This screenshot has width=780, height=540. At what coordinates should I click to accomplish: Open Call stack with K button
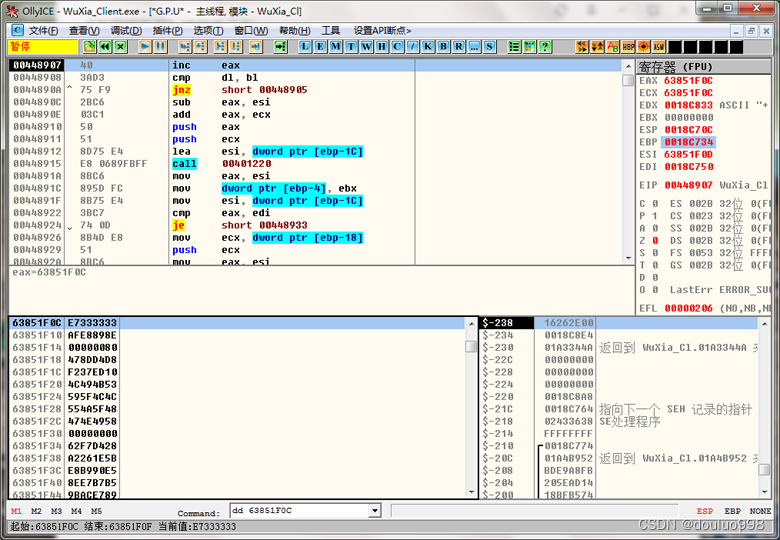click(428, 47)
